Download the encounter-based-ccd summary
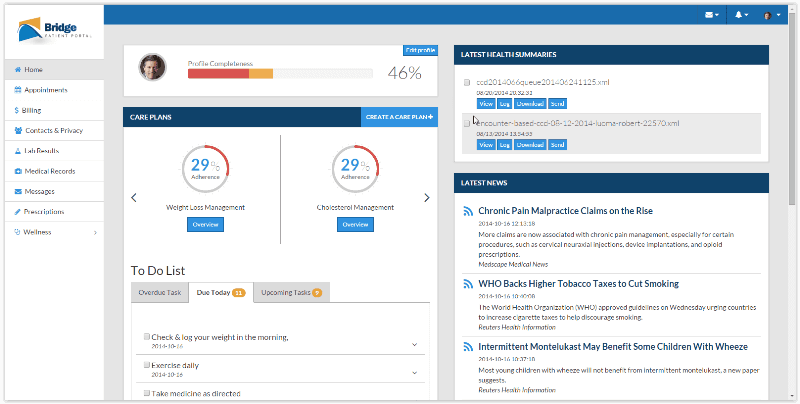The height and width of the screenshot is (404, 800). click(x=530, y=145)
